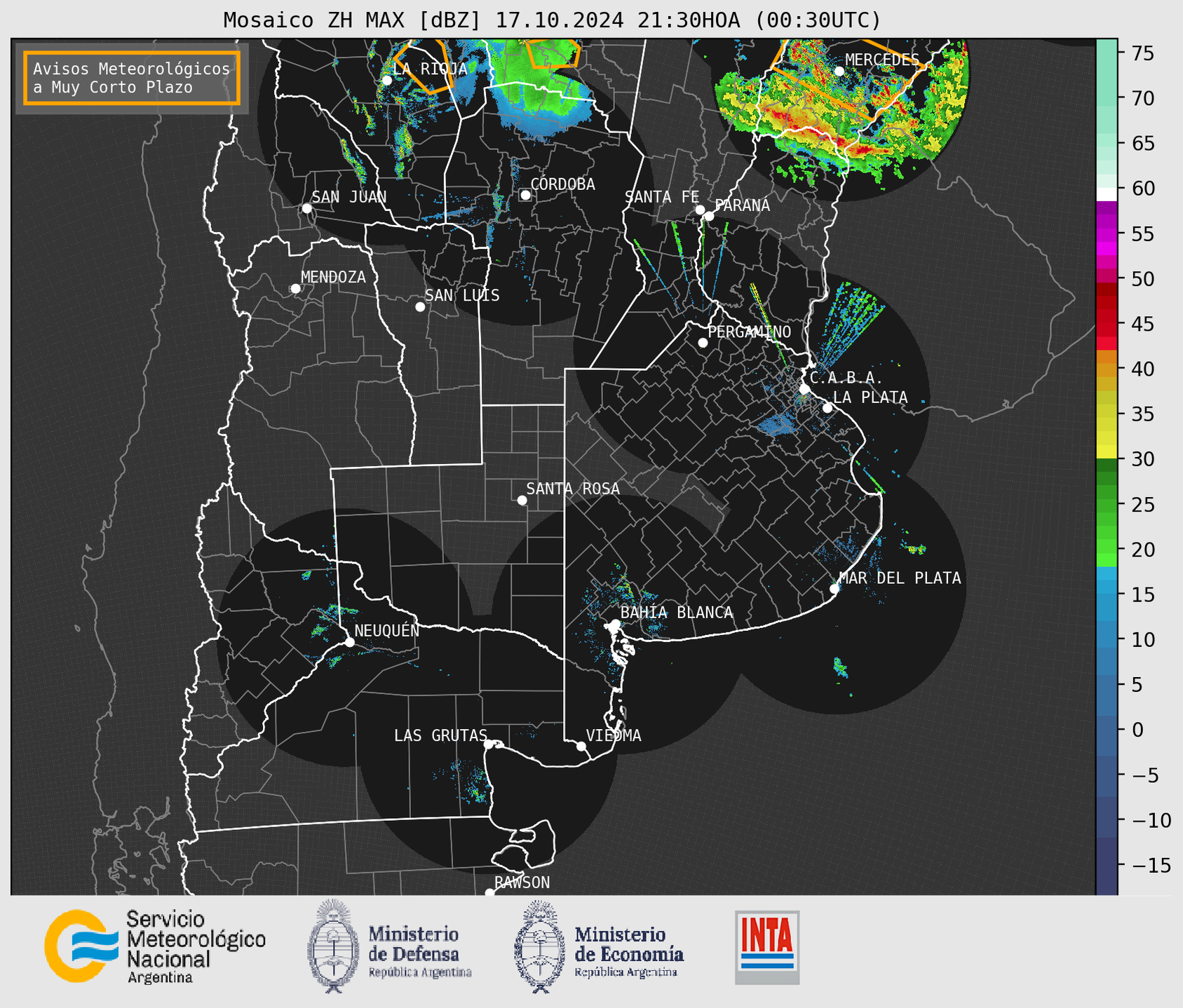Click the BAHÍA BLANCA map label
The width and height of the screenshot is (1183, 1008).
point(677,613)
